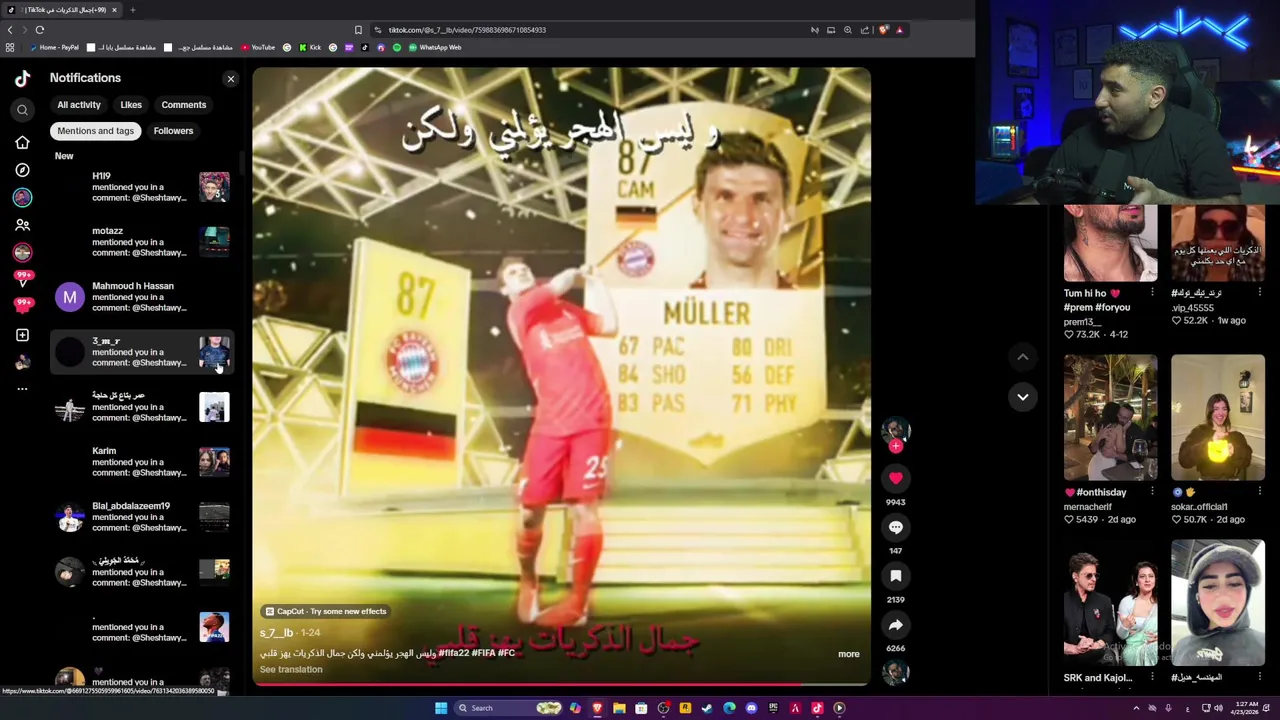Open the Friends icon in TikTok sidebar
Screen dimensions: 1280x720
point(22,225)
